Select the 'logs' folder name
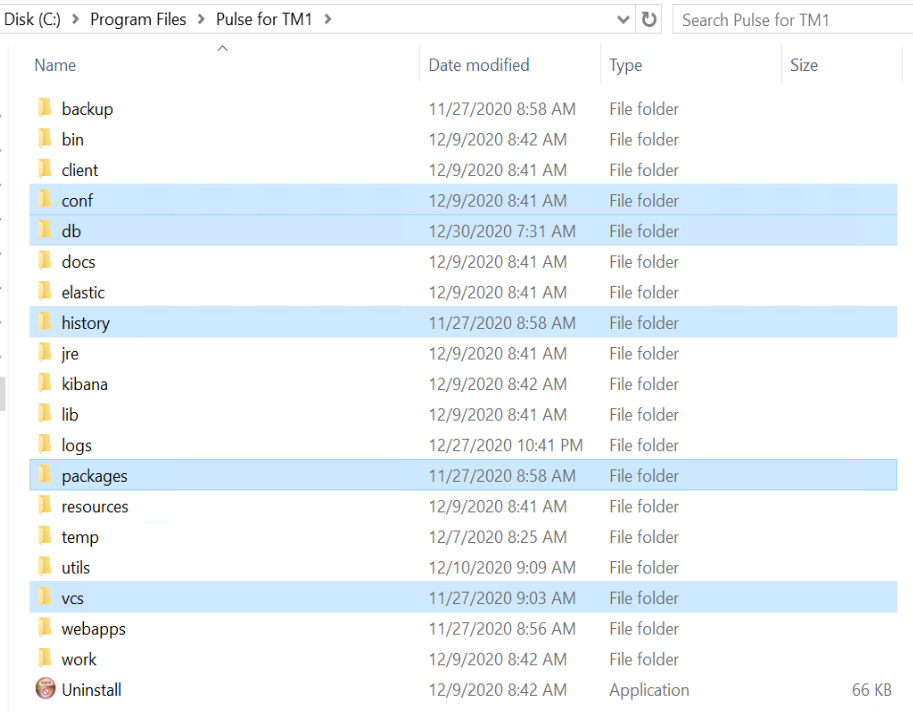 76,445
